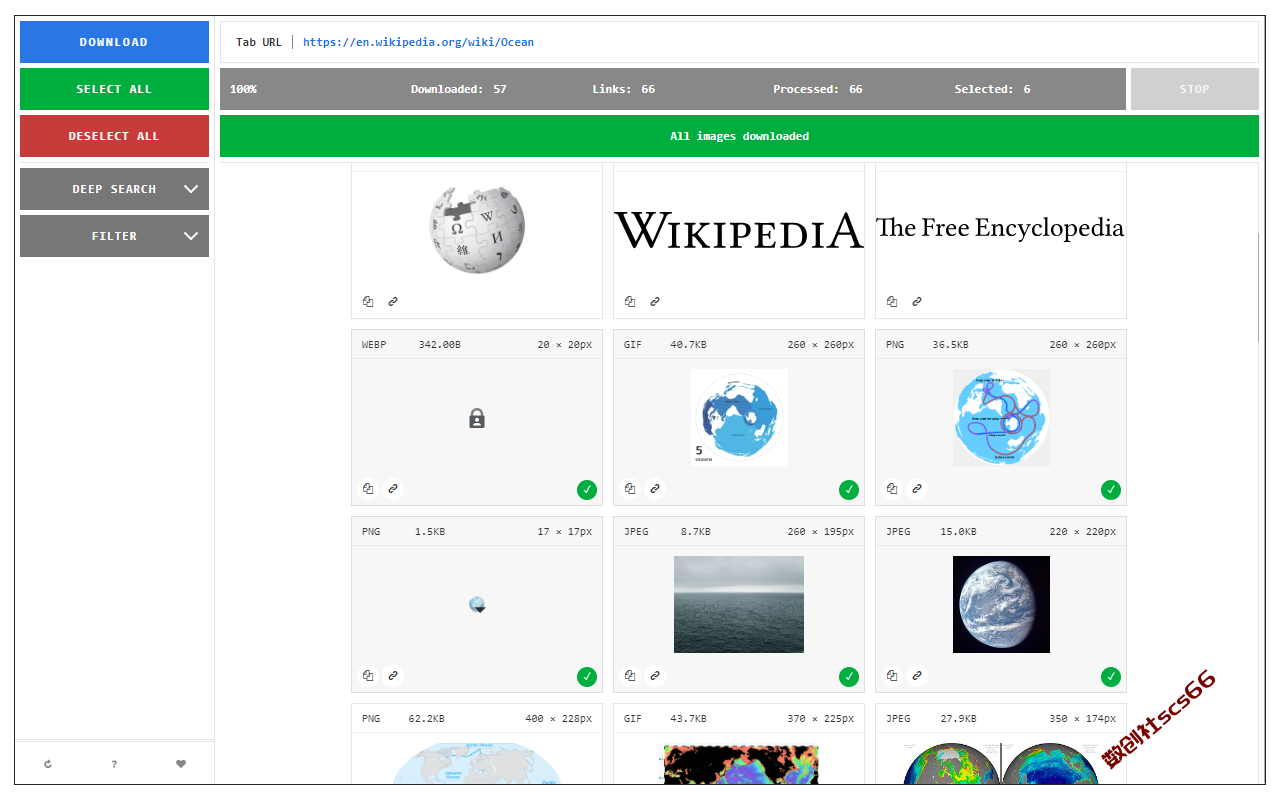The width and height of the screenshot is (1280, 800).
Task: Deselect the JPEG 8.7KB image checkmark
Action: coord(849,677)
